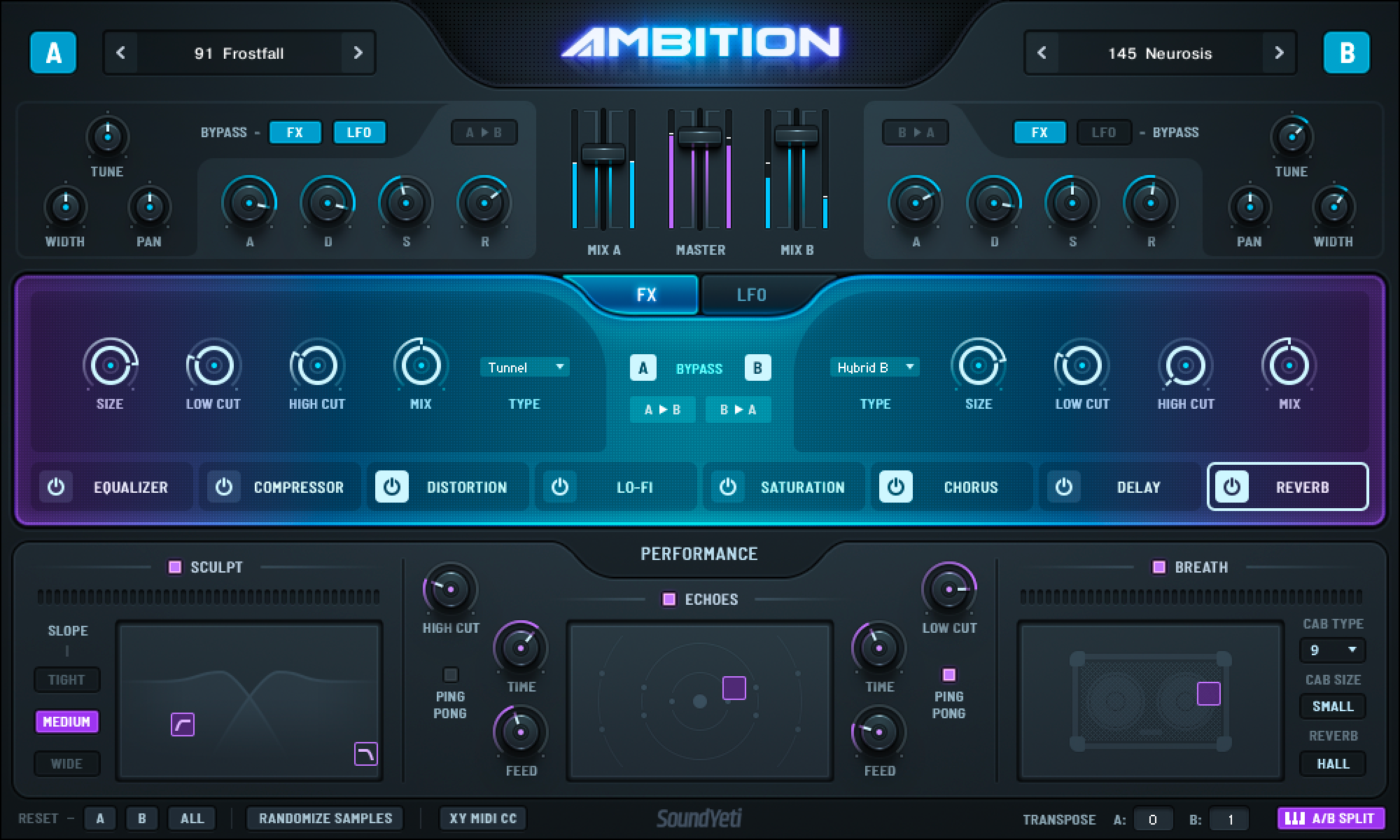
Task: Click previous preset arrow for Neurosis
Action: coord(1042,53)
